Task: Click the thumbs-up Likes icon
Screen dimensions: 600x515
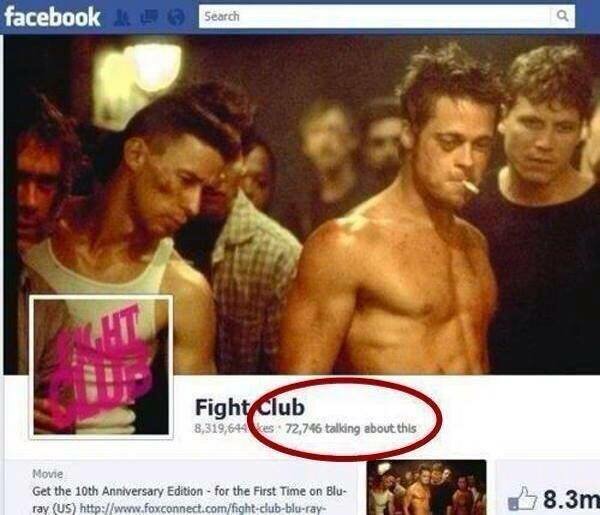Action: click(522, 498)
